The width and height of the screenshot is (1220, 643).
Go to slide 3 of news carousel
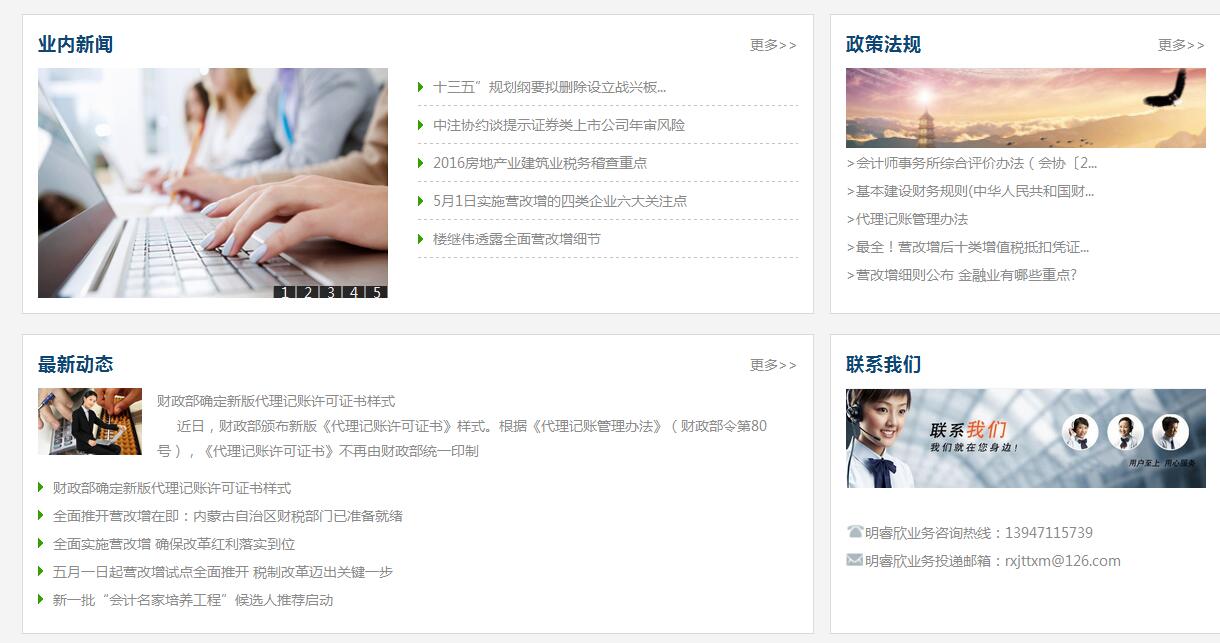pyautogui.click(x=331, y=292)
